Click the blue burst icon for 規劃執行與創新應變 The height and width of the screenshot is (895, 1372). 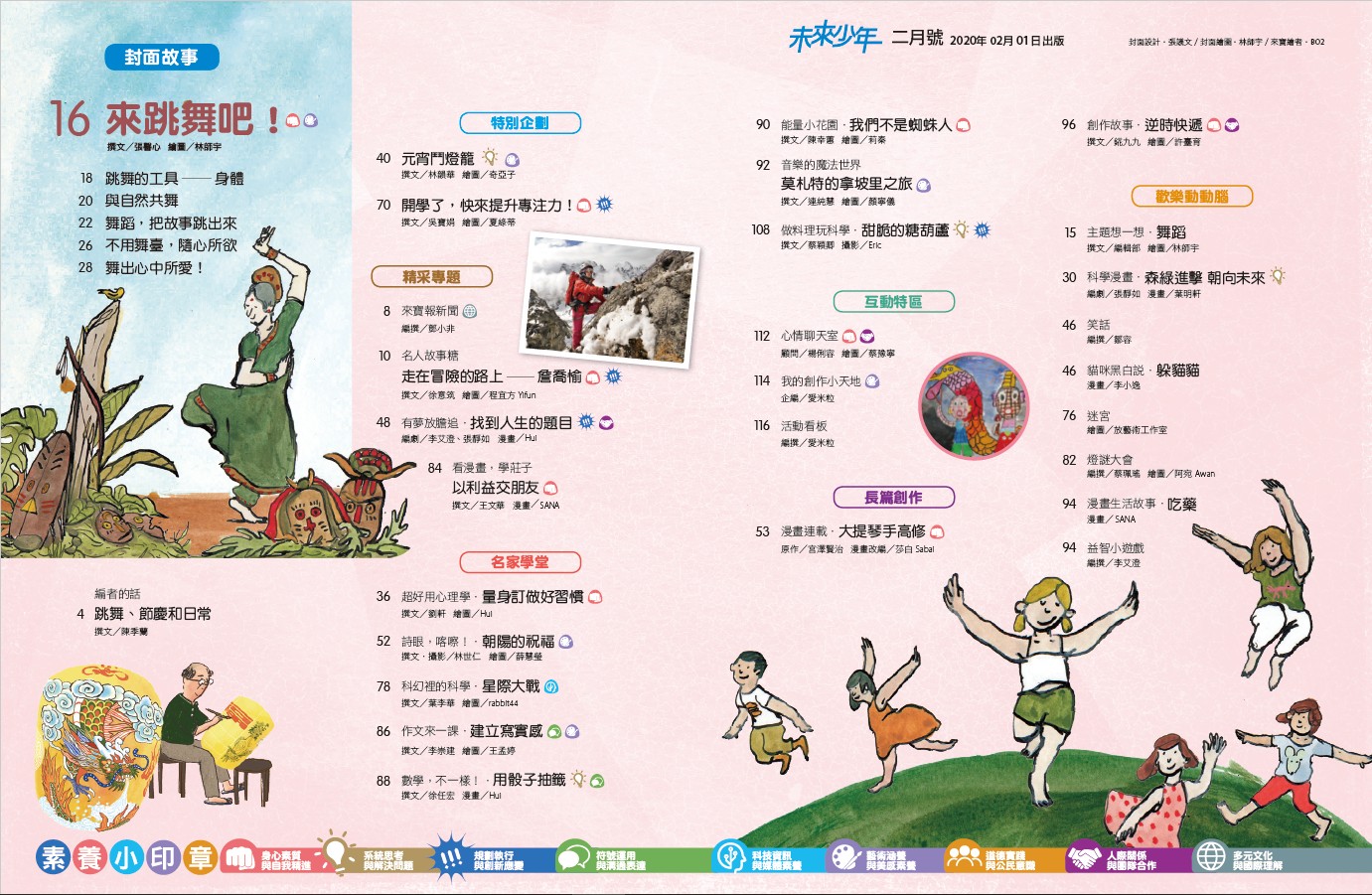450,857
